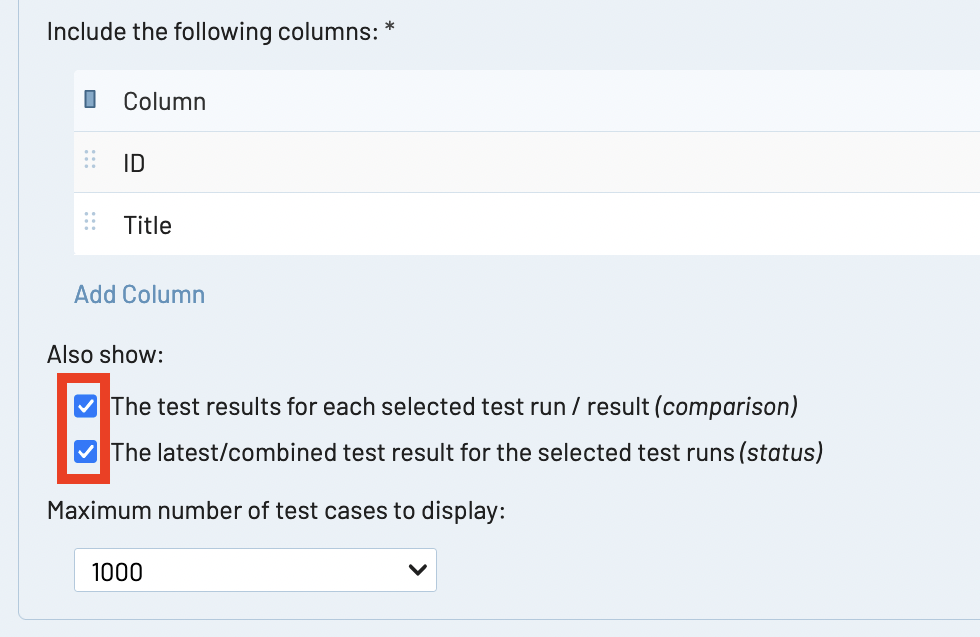Select the Title column row
Viewport: 980px width, 637px height.
tap(500, 224)
